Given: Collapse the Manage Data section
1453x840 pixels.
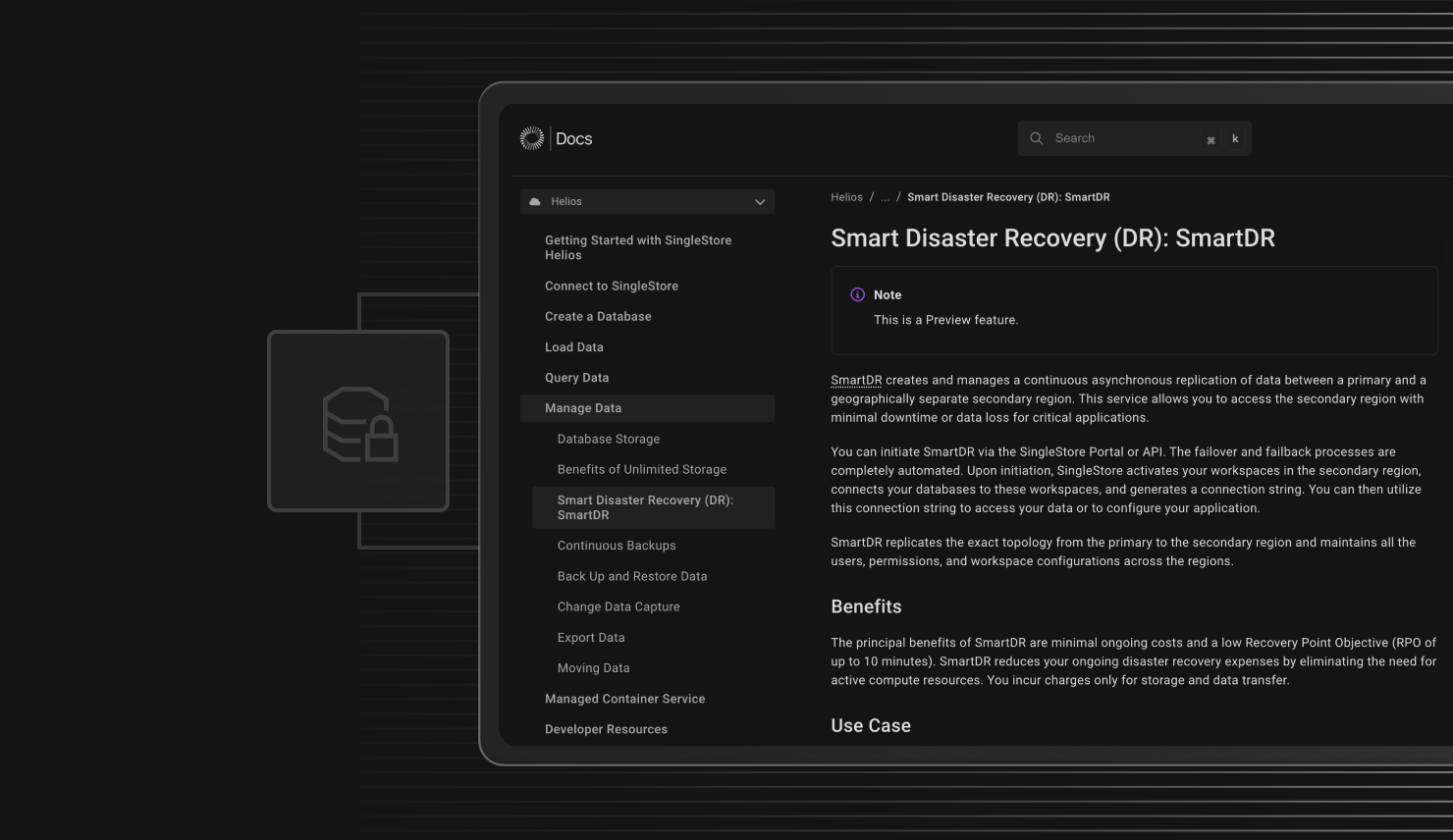Looking at the screenshot, I should (x=647, y=408).
